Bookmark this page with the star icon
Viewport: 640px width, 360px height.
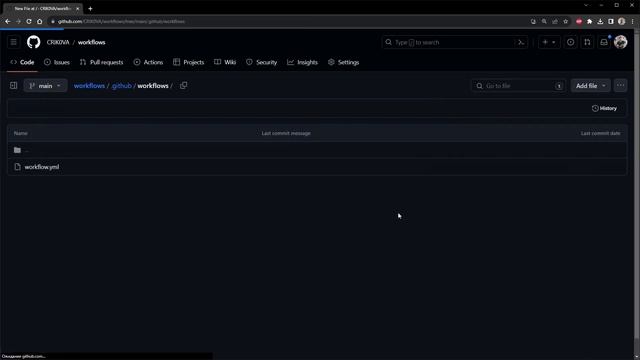tap(565, 21)
